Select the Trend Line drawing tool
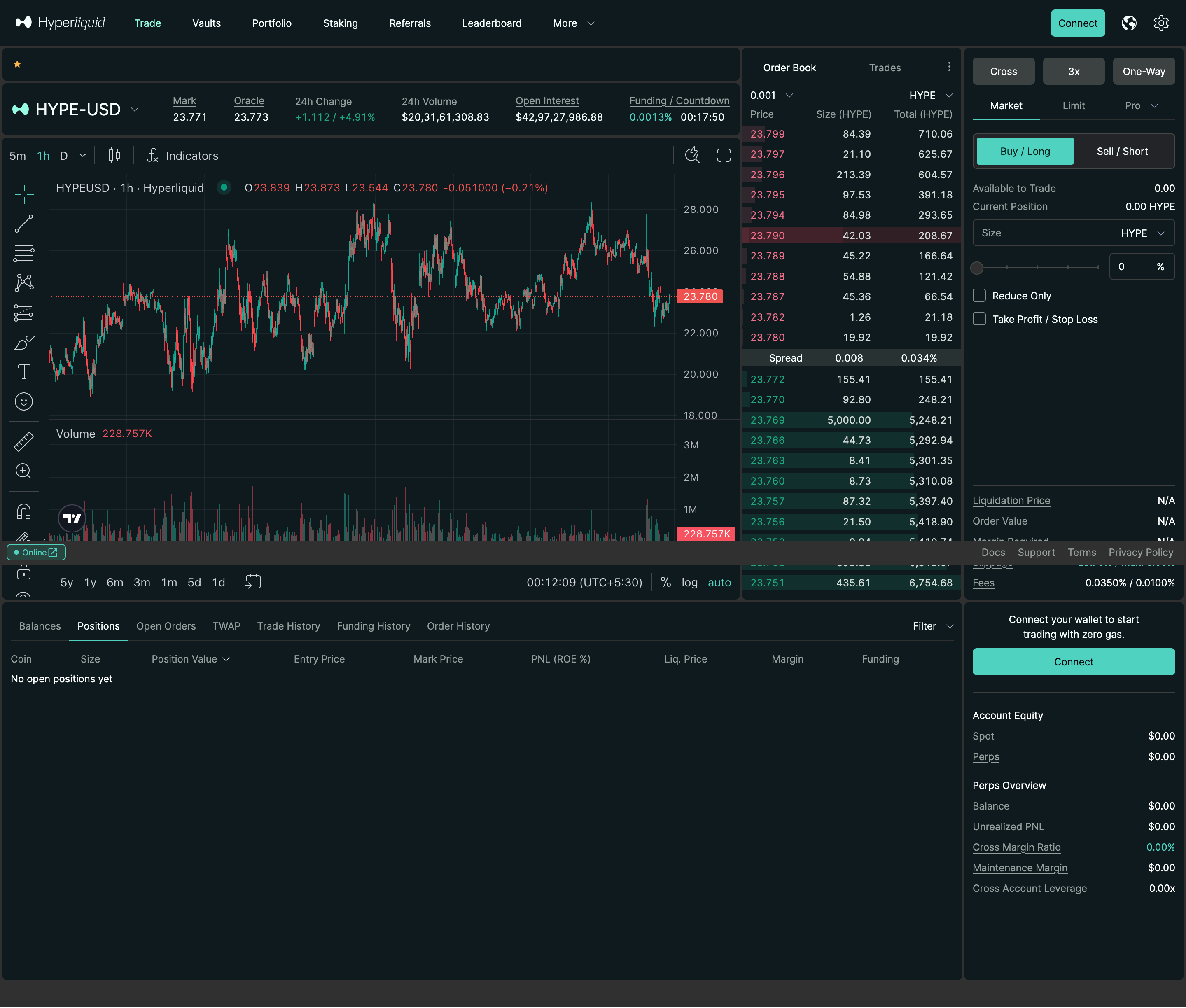Viewport: 1186px width, 1008px height. (x=23, y=224)
